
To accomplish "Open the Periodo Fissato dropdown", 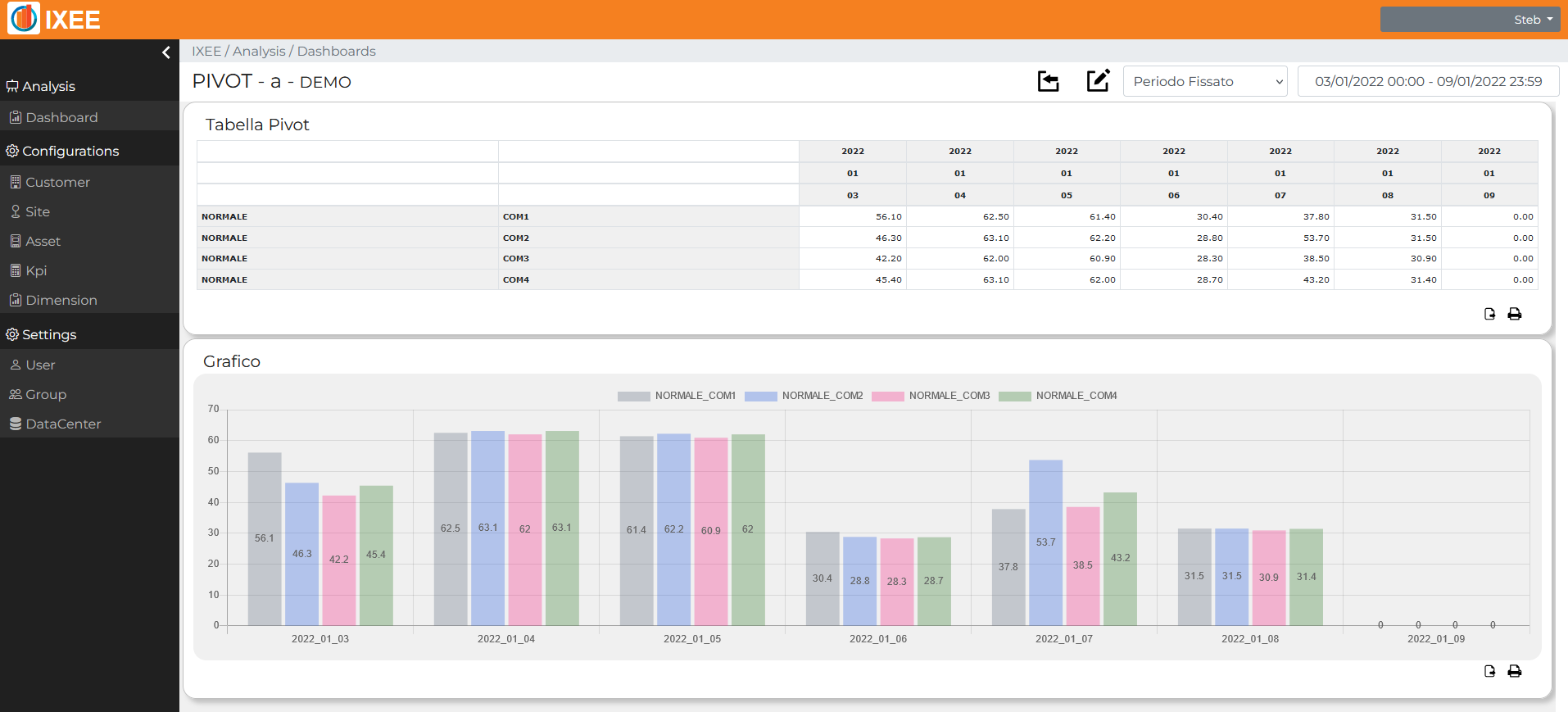I will tap(1205, 81).
